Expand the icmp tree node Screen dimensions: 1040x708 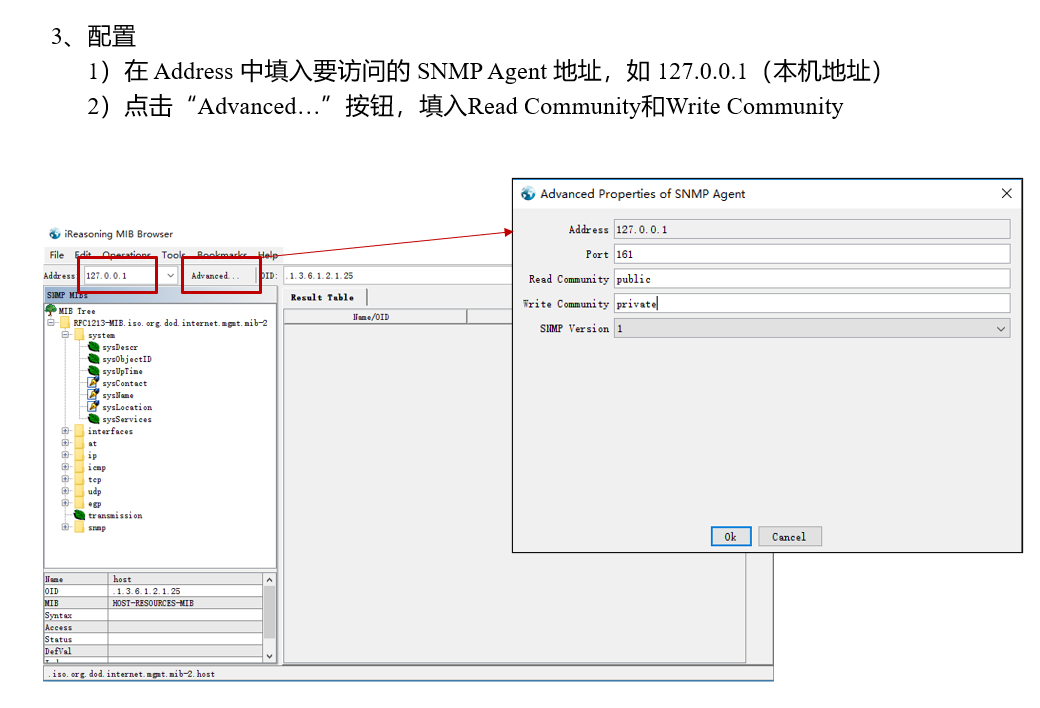[x=66, y=466]
